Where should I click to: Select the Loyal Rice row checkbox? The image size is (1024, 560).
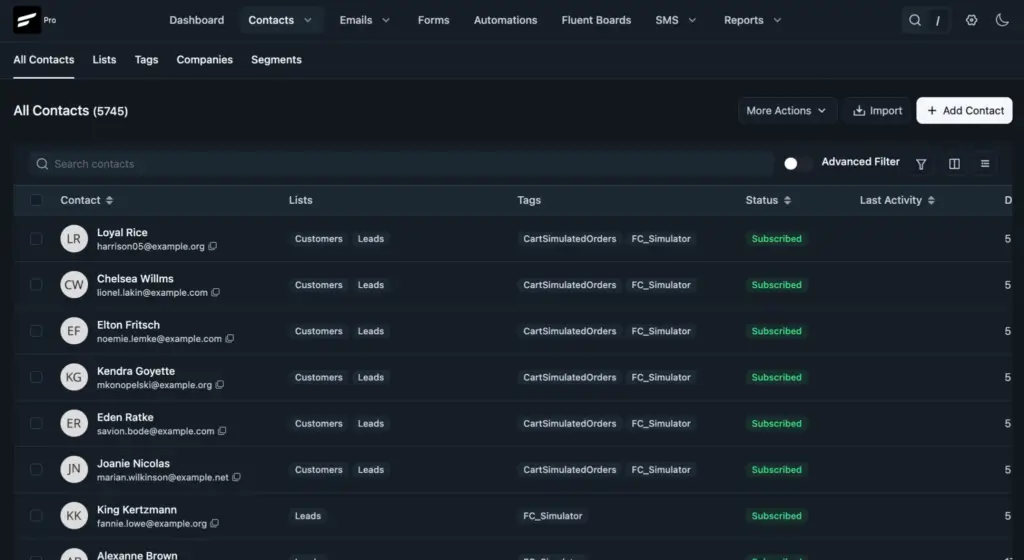(36, 239)
